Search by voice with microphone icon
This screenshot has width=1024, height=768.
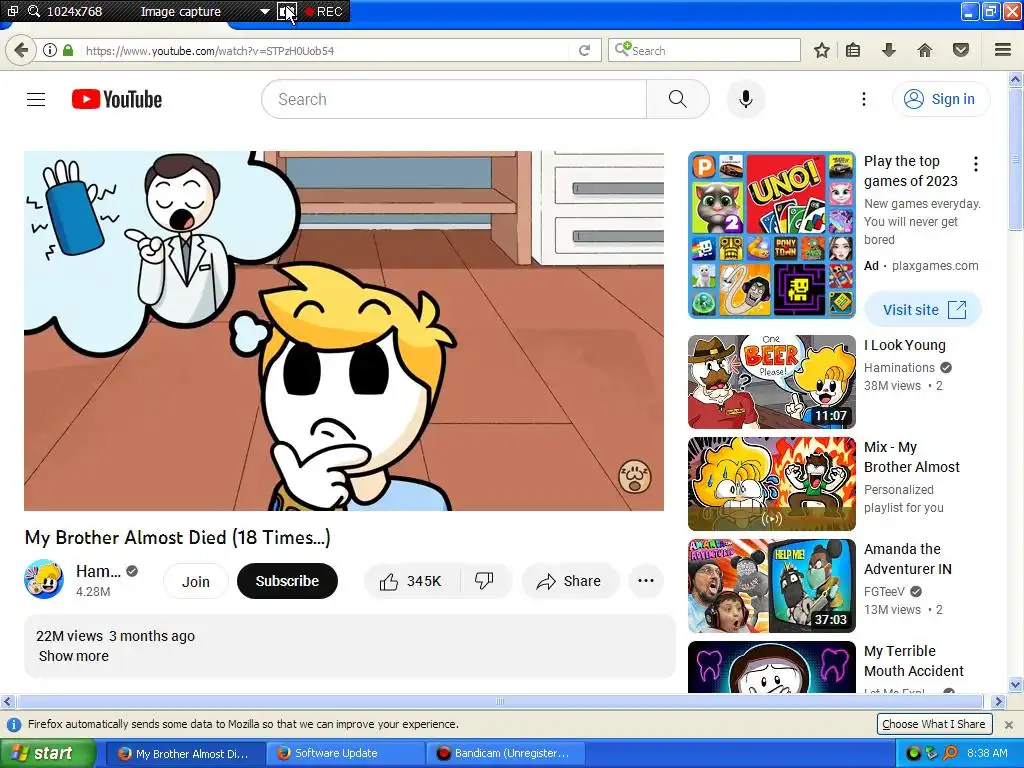(746, 99)
